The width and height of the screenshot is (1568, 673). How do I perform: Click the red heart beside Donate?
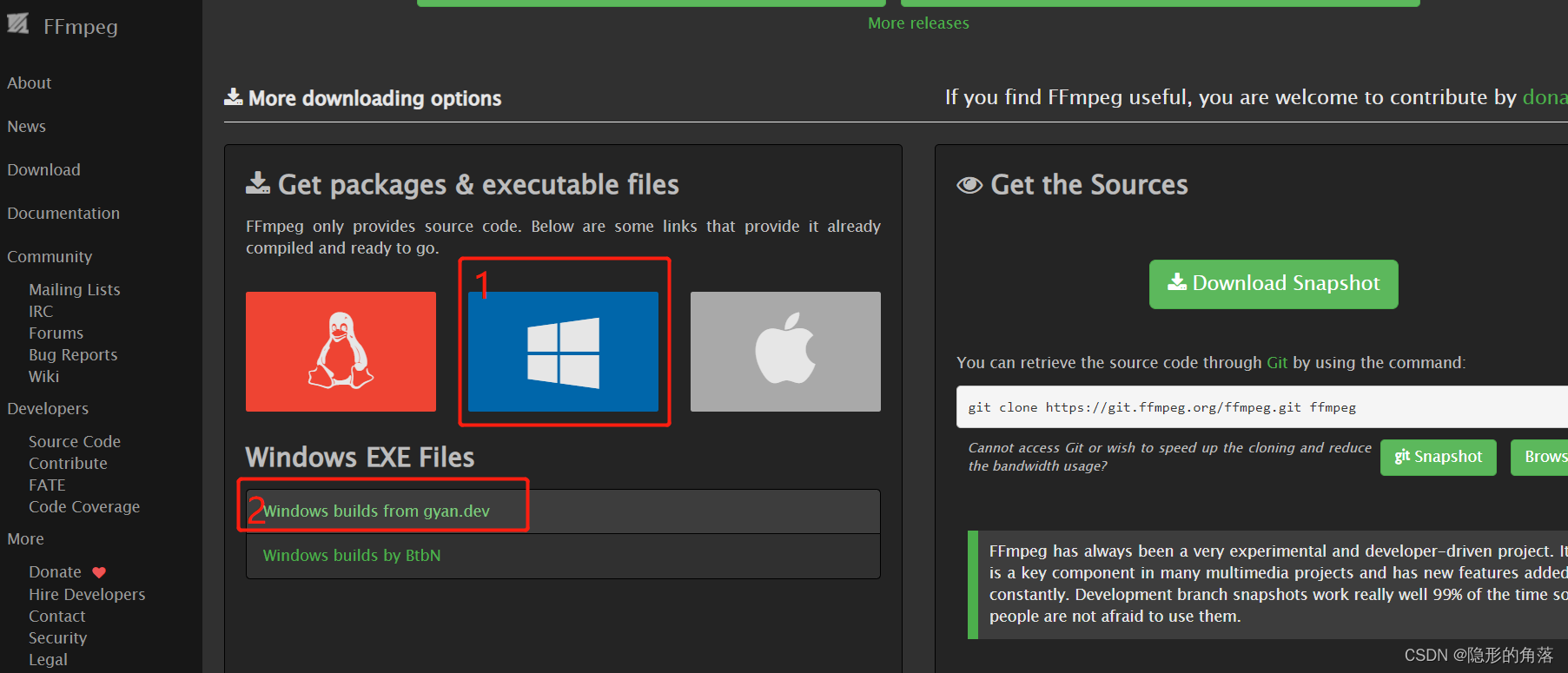click(x=99, y=572)
